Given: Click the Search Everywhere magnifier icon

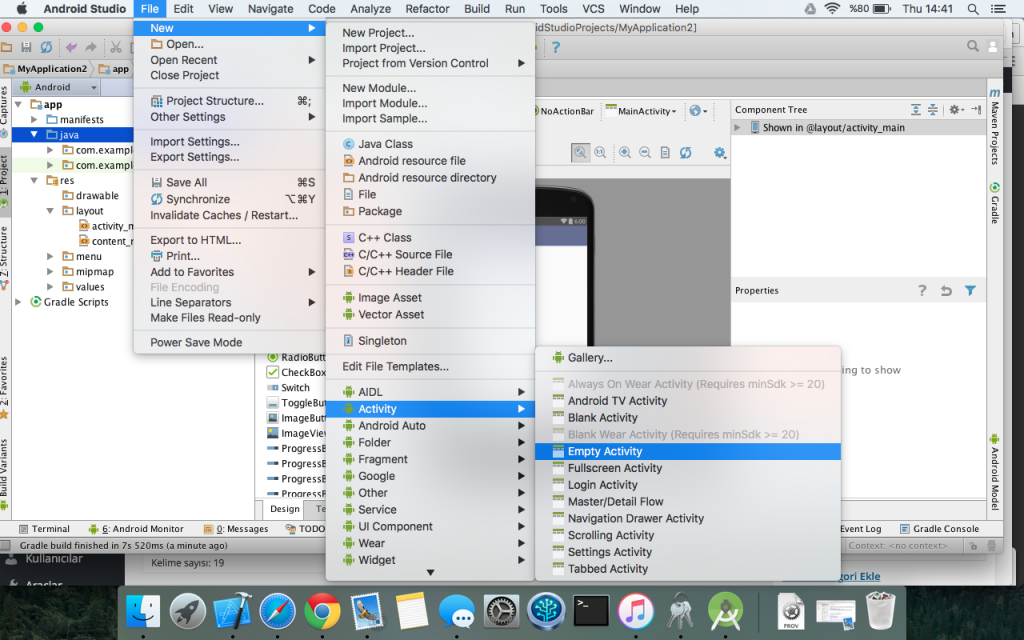Looking at the screenshot, I should click(x=972, y=46).
